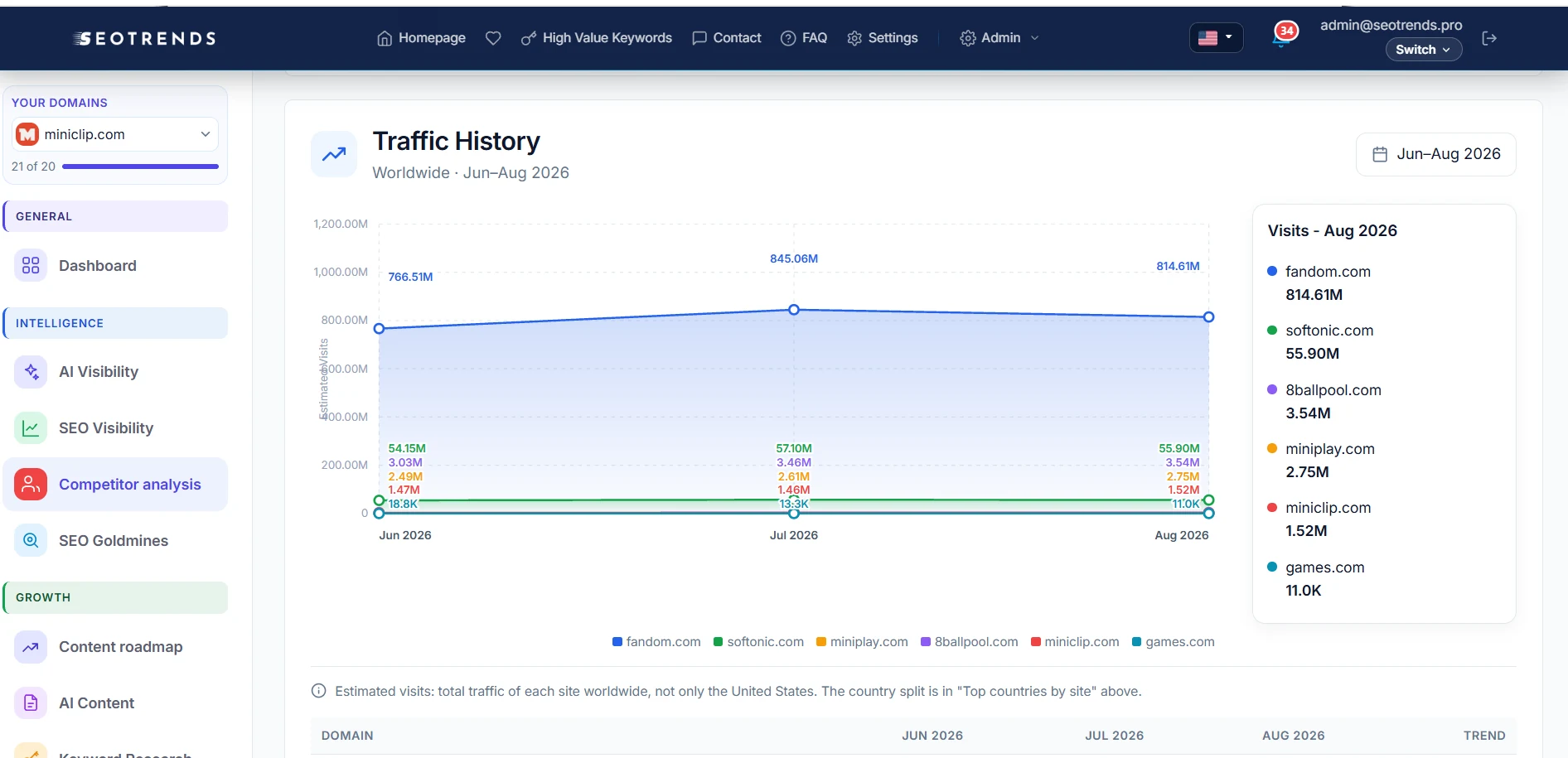Click the miniclip domain logo icon
Image resolution: width=1568 pixels, height=758 pixels.
27,134
